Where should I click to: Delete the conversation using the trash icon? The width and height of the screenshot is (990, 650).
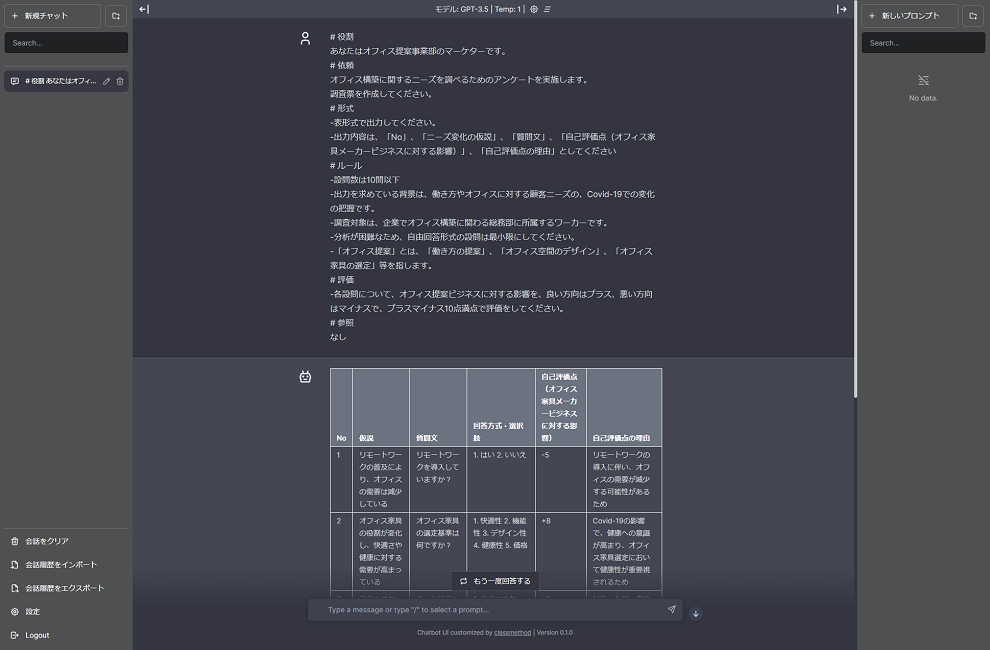[x=120, y=81]
